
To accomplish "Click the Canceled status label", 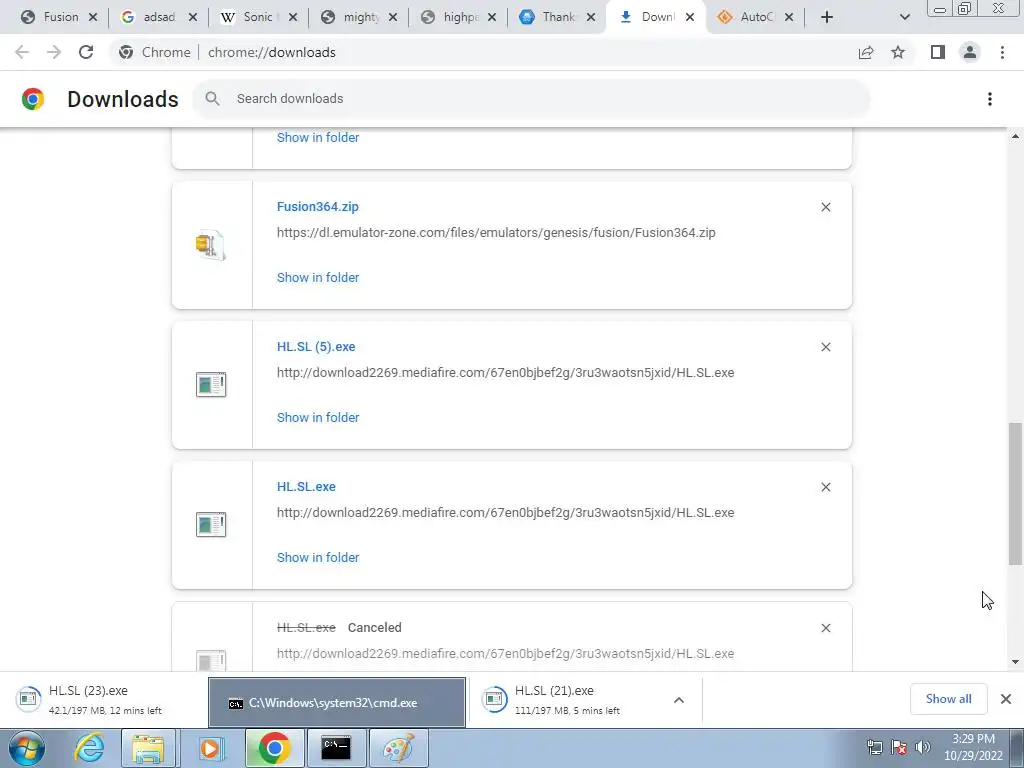I will click(374, 628).
